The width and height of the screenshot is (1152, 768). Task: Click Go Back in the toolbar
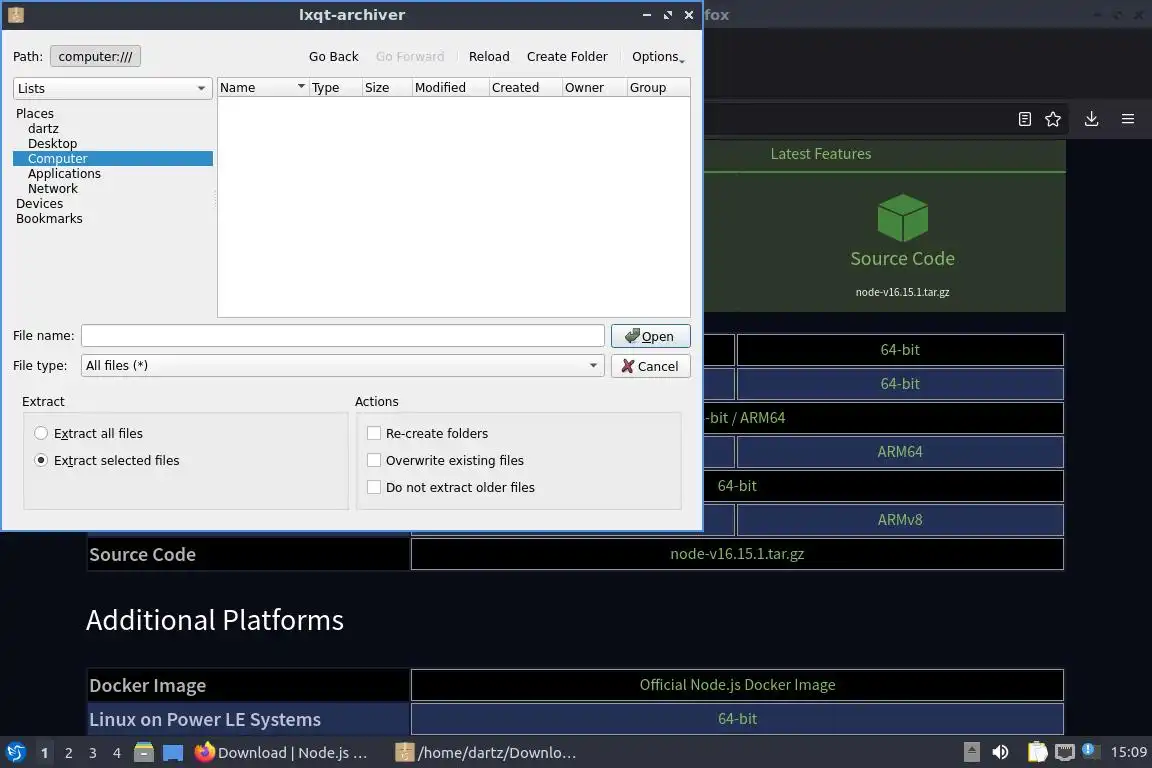point(334,57)
